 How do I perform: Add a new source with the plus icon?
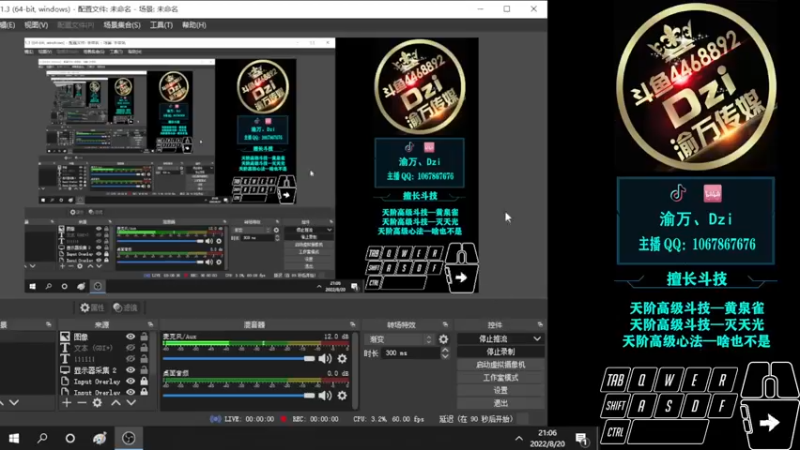[67, 403]
